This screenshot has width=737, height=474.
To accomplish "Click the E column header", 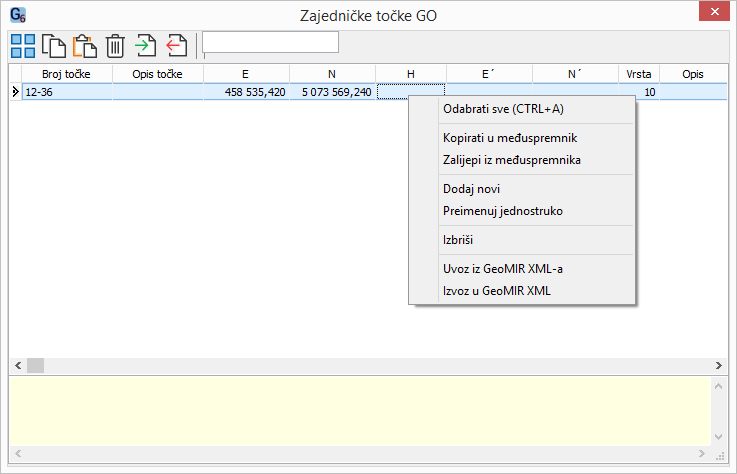I will pos(246,74).
